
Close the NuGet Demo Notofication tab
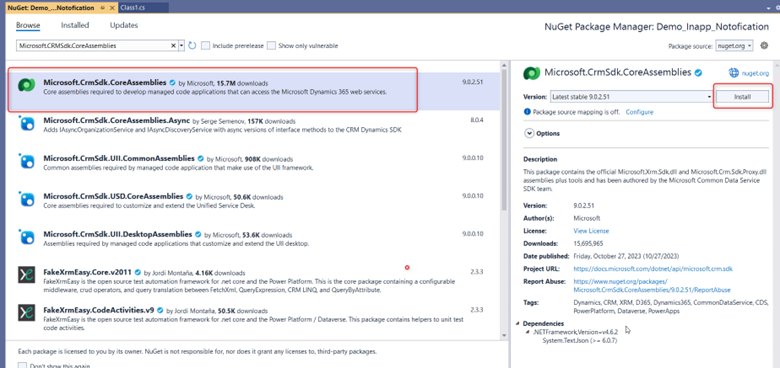click(112, 8)
